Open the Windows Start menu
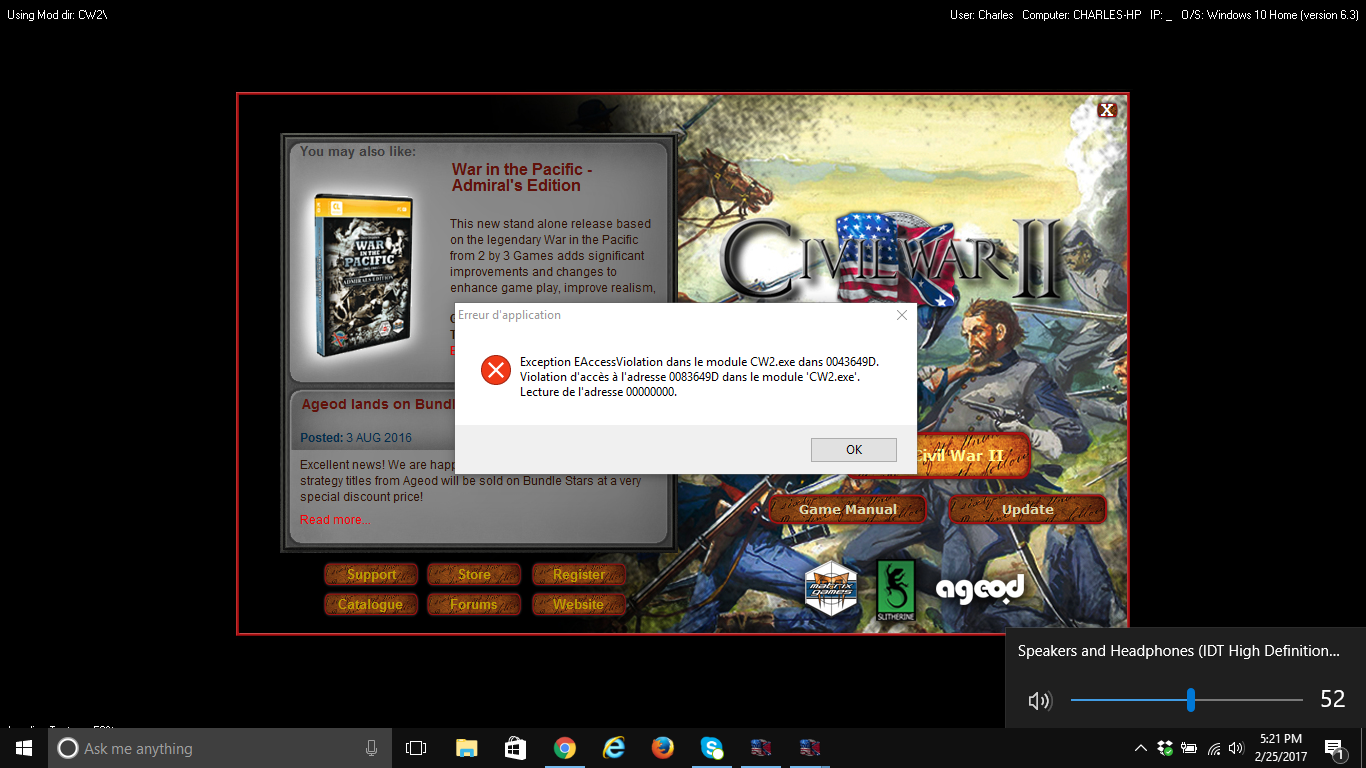 point(24,748)
